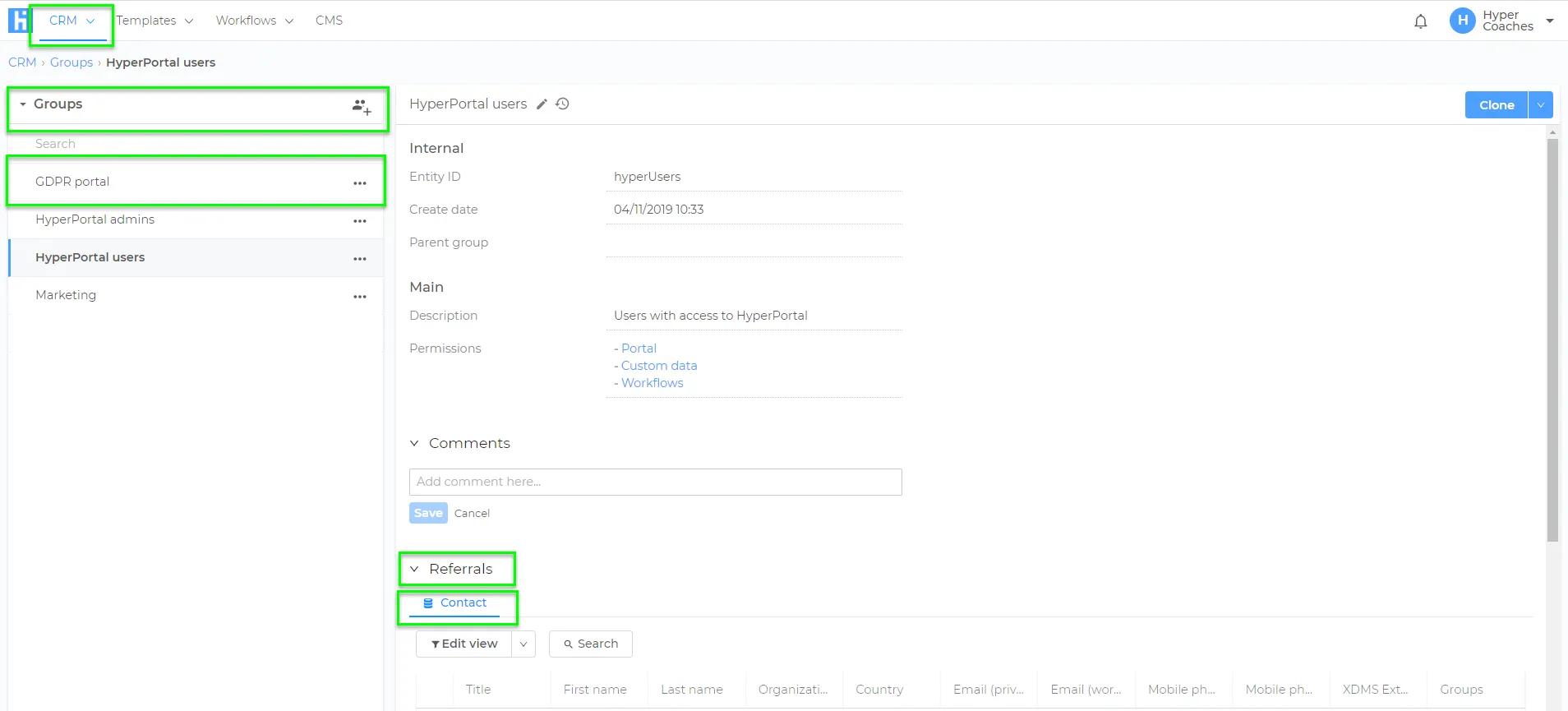Open the Portal permission link
This screenshot has height=711, width=1568.
(x=639, y=349)
